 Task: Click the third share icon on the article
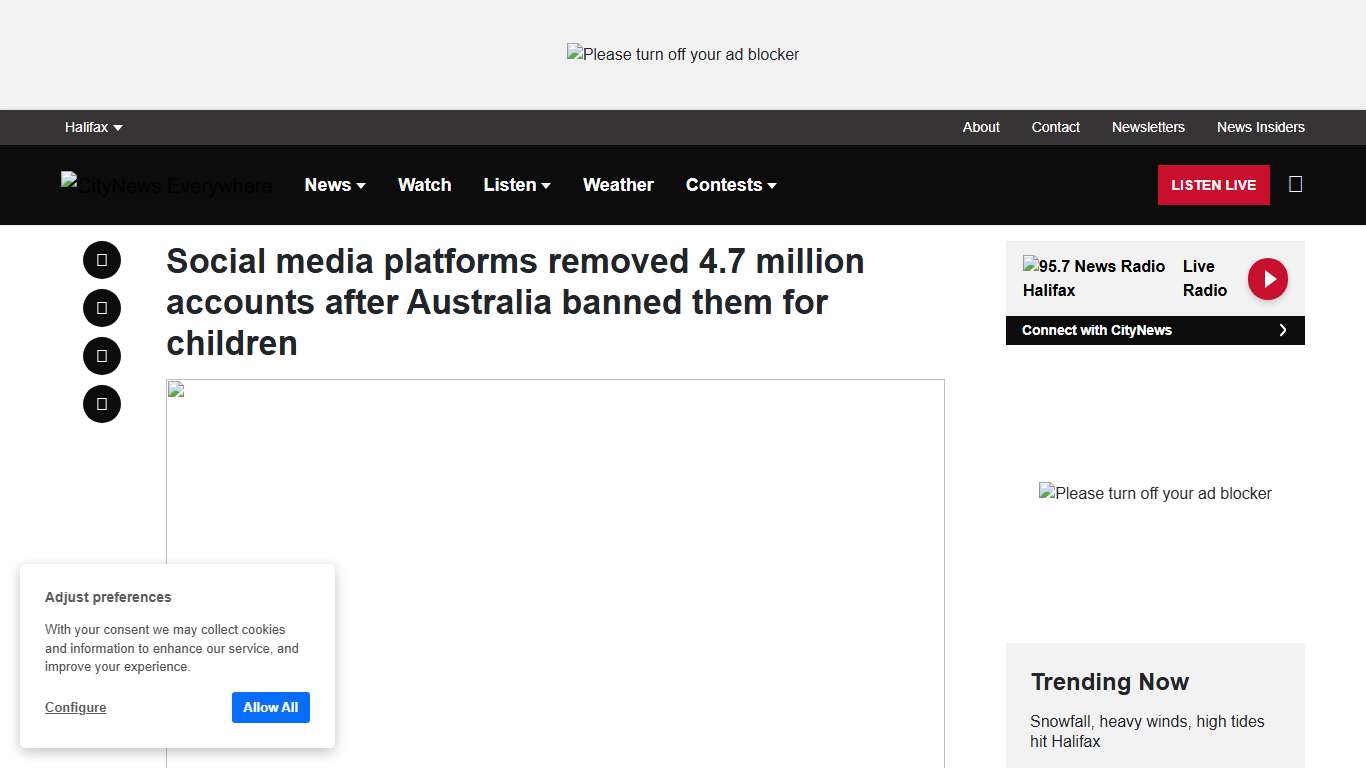101,355
